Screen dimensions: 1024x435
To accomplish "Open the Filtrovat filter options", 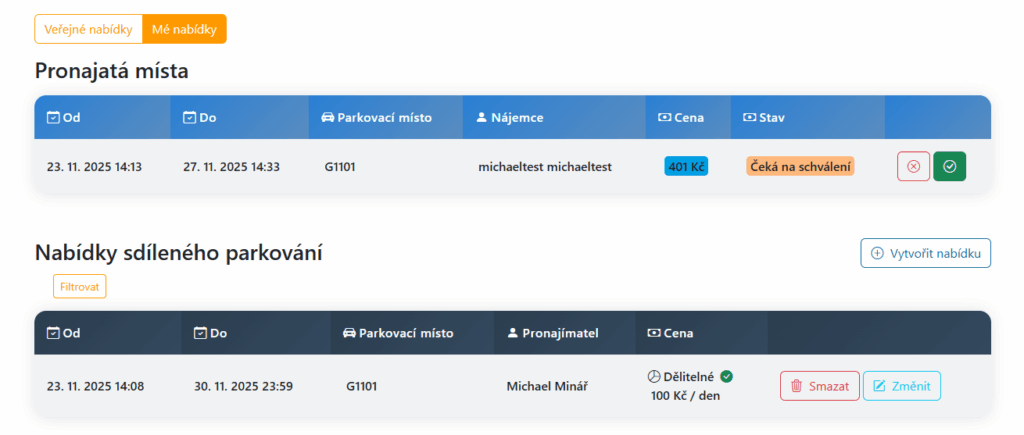I will 79,286.
